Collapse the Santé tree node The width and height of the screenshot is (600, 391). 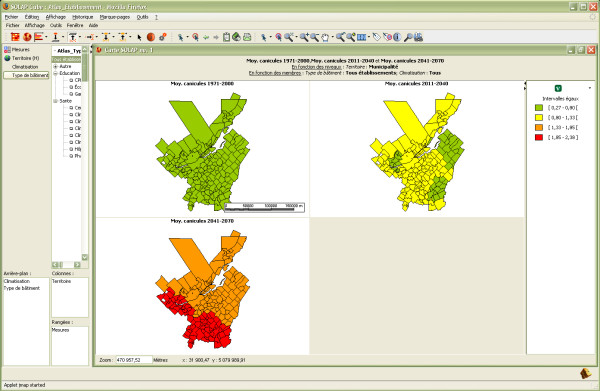tap(56, 101)
